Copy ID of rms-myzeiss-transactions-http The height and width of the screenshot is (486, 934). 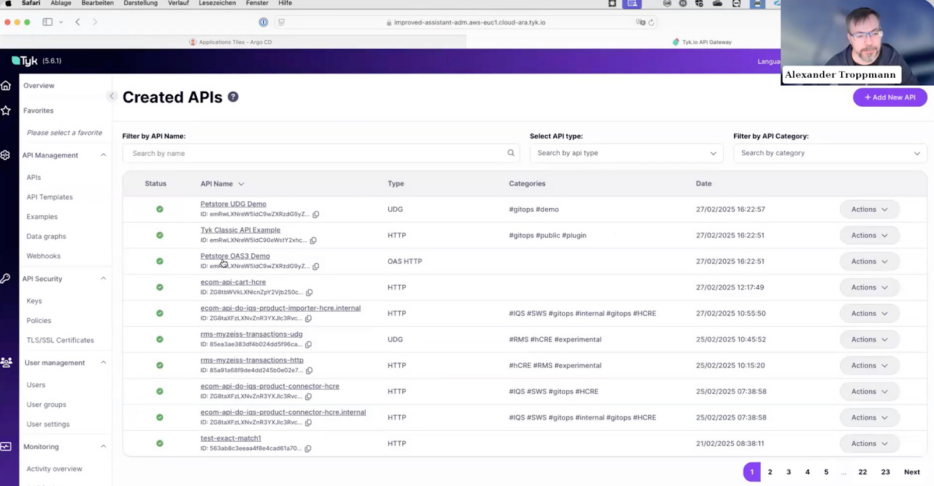point(309,370)
